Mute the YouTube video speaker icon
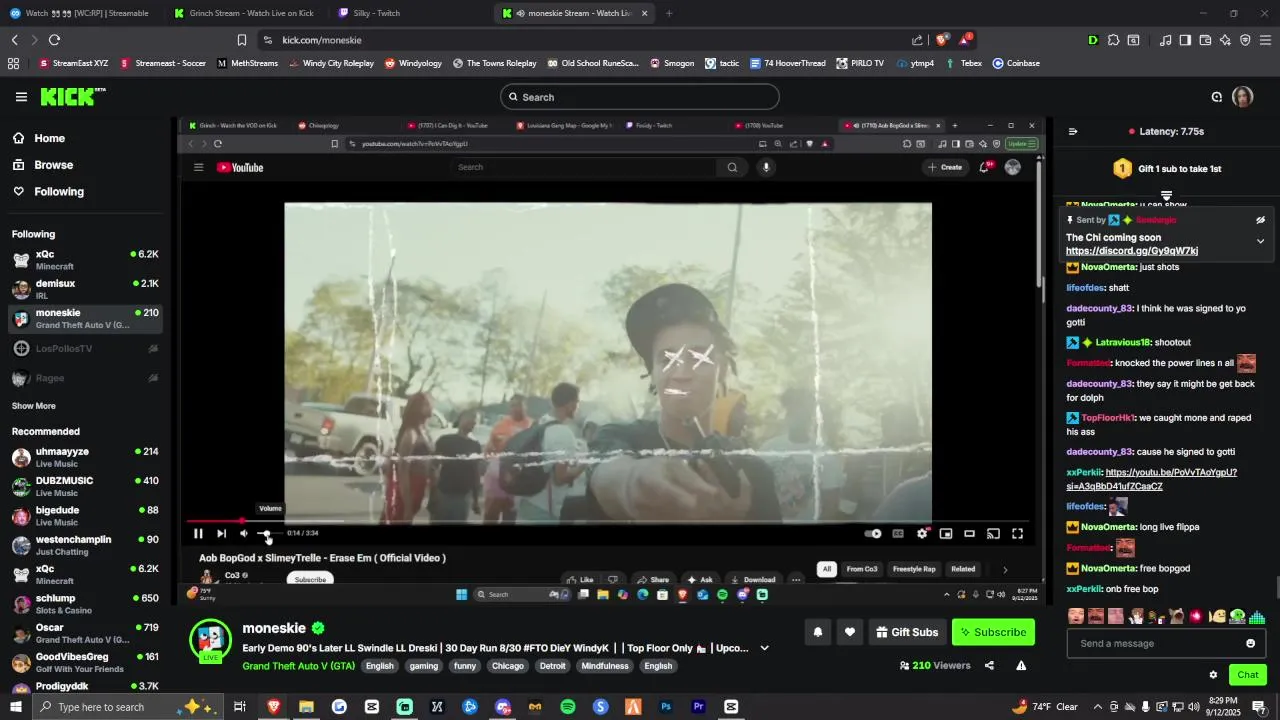Image resolution: width=1280 pixels, height=720 pixels. (243, 533)
